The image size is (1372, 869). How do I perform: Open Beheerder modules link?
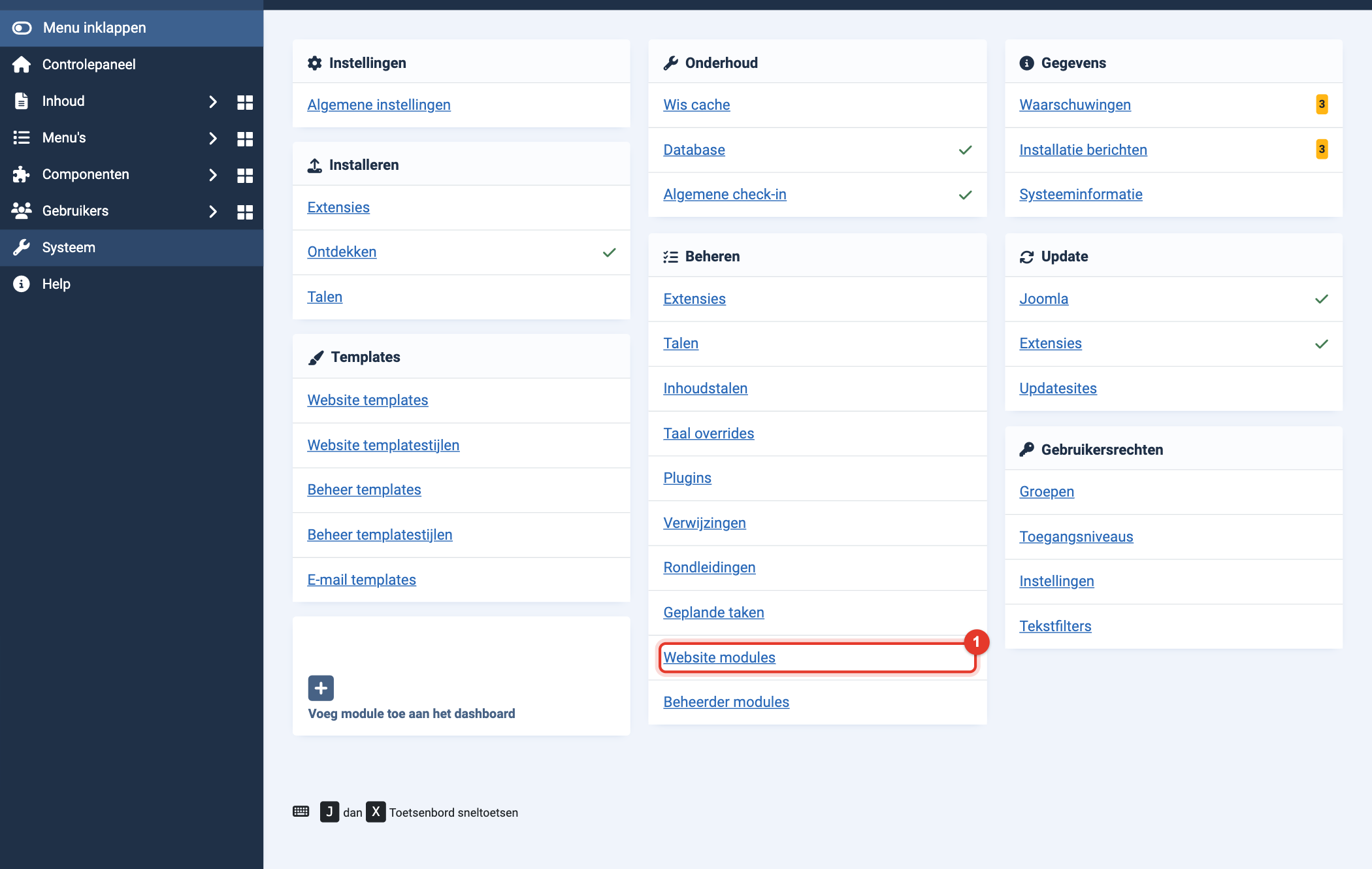point(726,702)
